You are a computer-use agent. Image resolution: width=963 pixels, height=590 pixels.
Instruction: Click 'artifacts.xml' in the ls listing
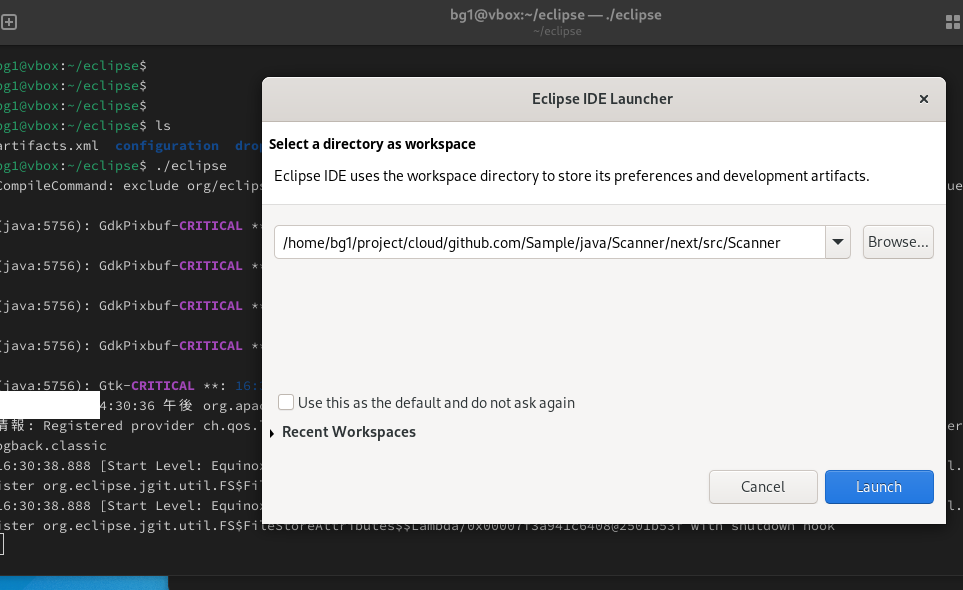[42, 145]
